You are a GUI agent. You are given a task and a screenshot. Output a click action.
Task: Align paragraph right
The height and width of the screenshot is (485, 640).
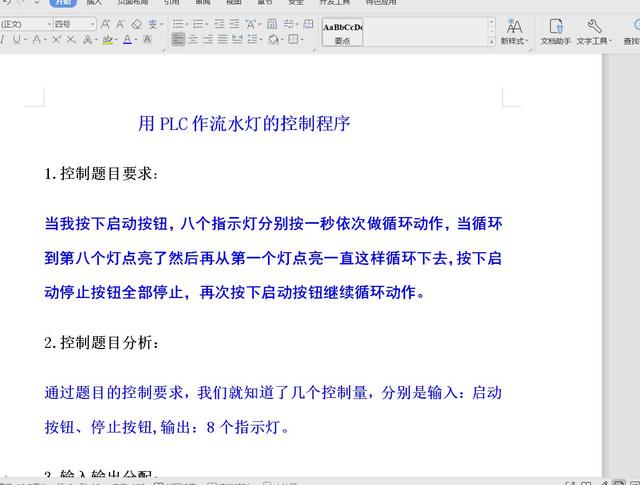pyautogui.click(x=208, y=39)
